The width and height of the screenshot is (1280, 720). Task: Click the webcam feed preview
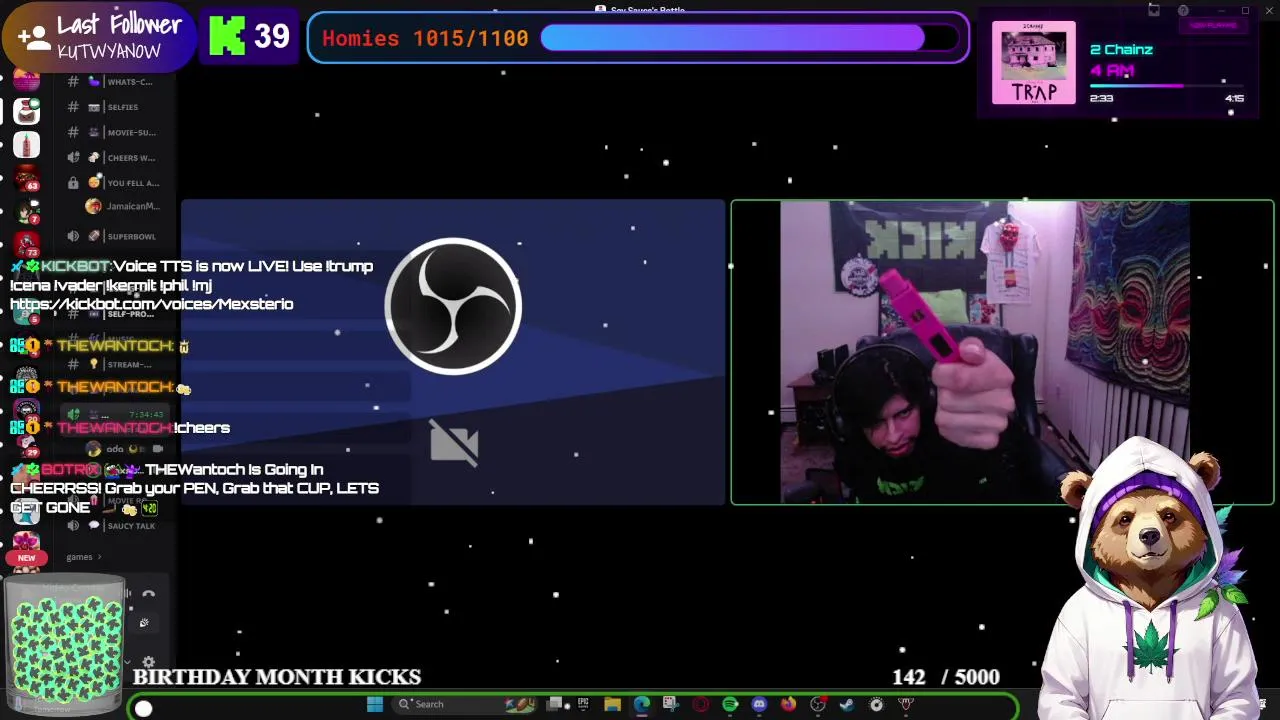[x=1002, y=352]
